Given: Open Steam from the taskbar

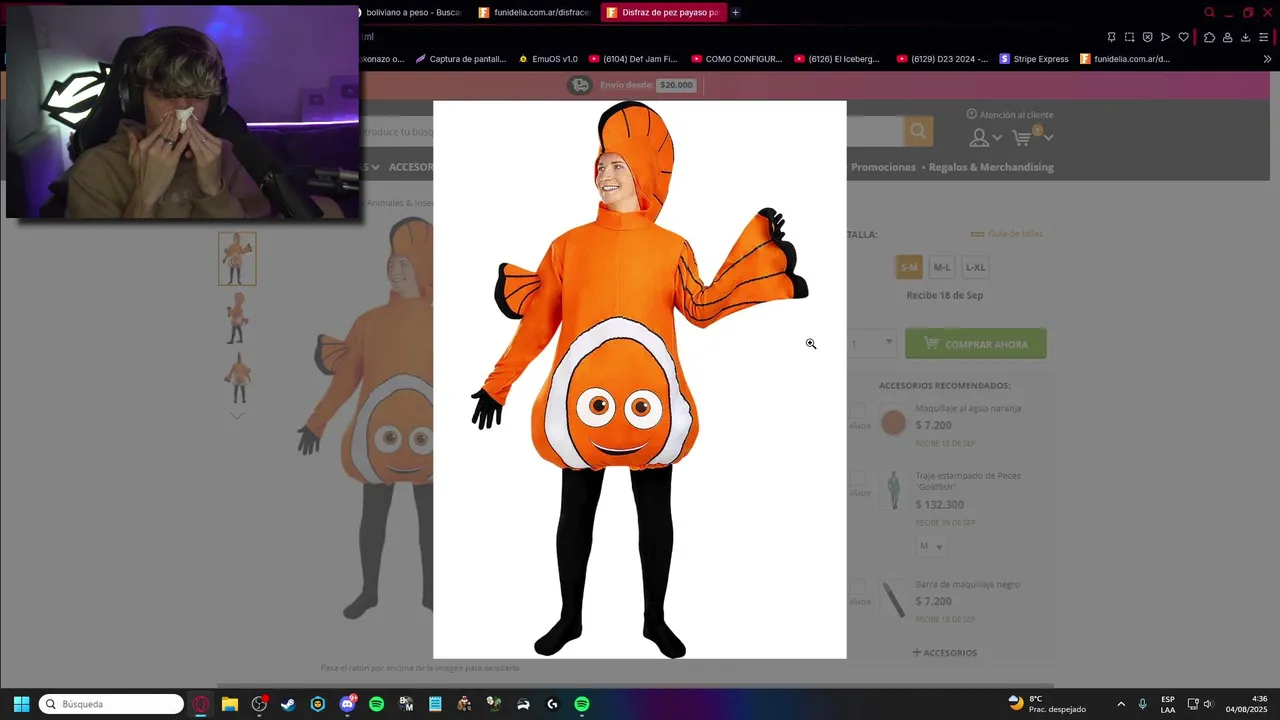Looking at the screenshot, I should click(x=288, y=704).
